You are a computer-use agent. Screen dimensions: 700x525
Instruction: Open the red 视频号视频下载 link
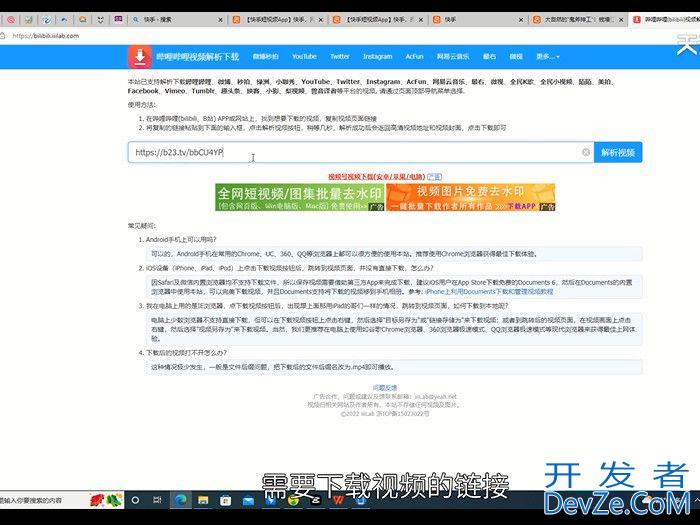click(x=376, y=177)
